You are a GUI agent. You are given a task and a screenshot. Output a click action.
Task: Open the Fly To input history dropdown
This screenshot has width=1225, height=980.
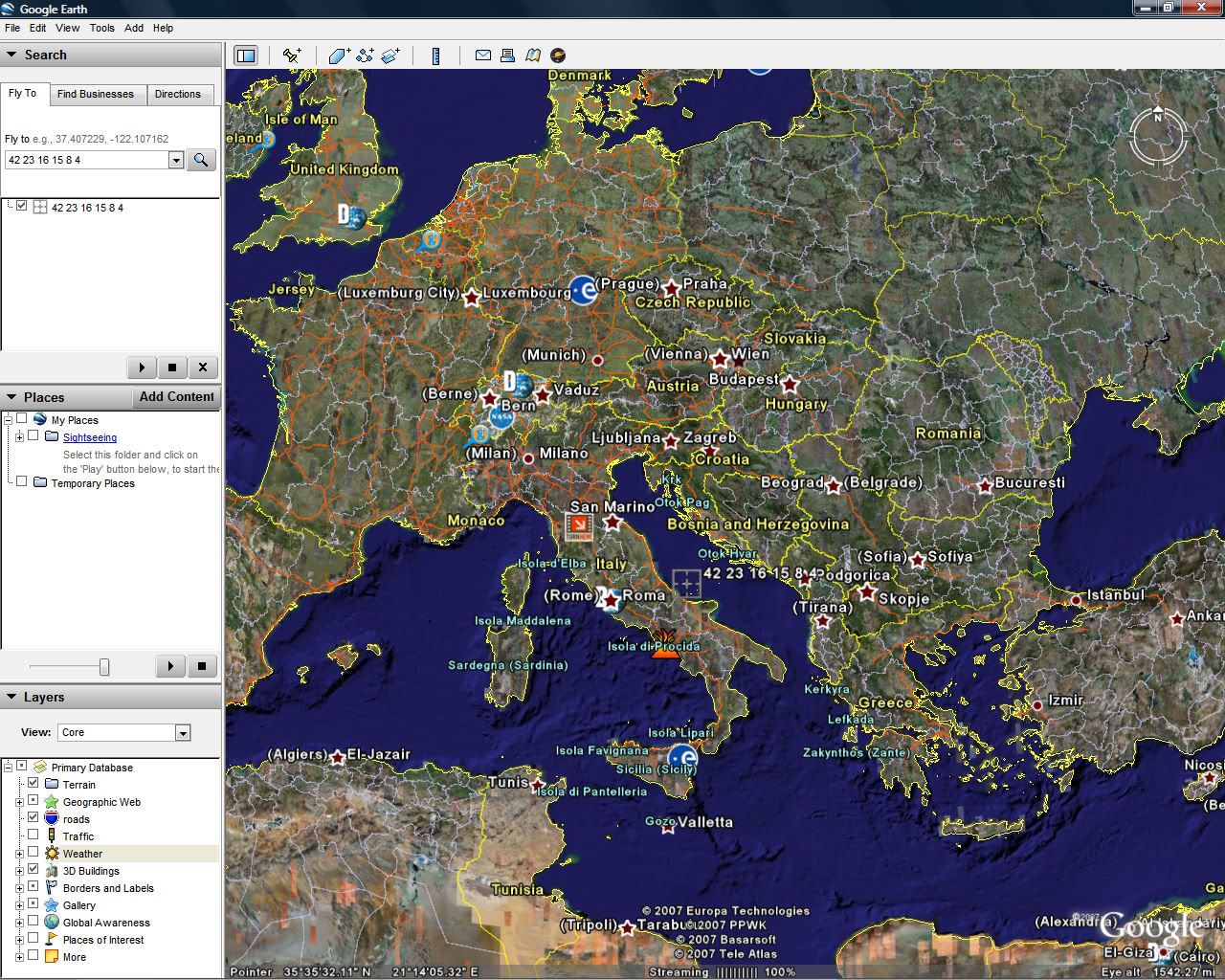176,160
